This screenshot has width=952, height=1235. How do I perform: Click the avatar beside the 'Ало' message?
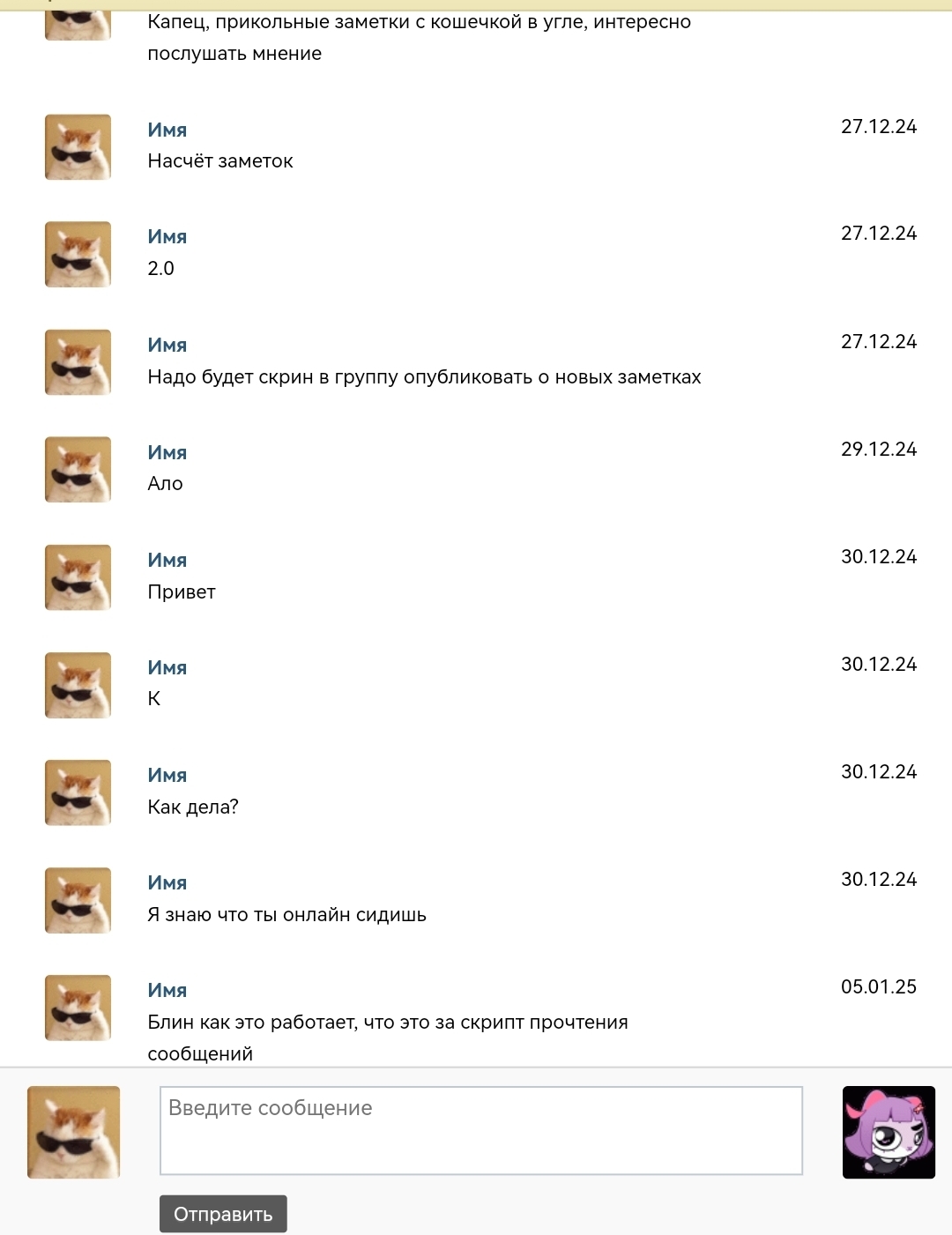(x=78, y=470)
